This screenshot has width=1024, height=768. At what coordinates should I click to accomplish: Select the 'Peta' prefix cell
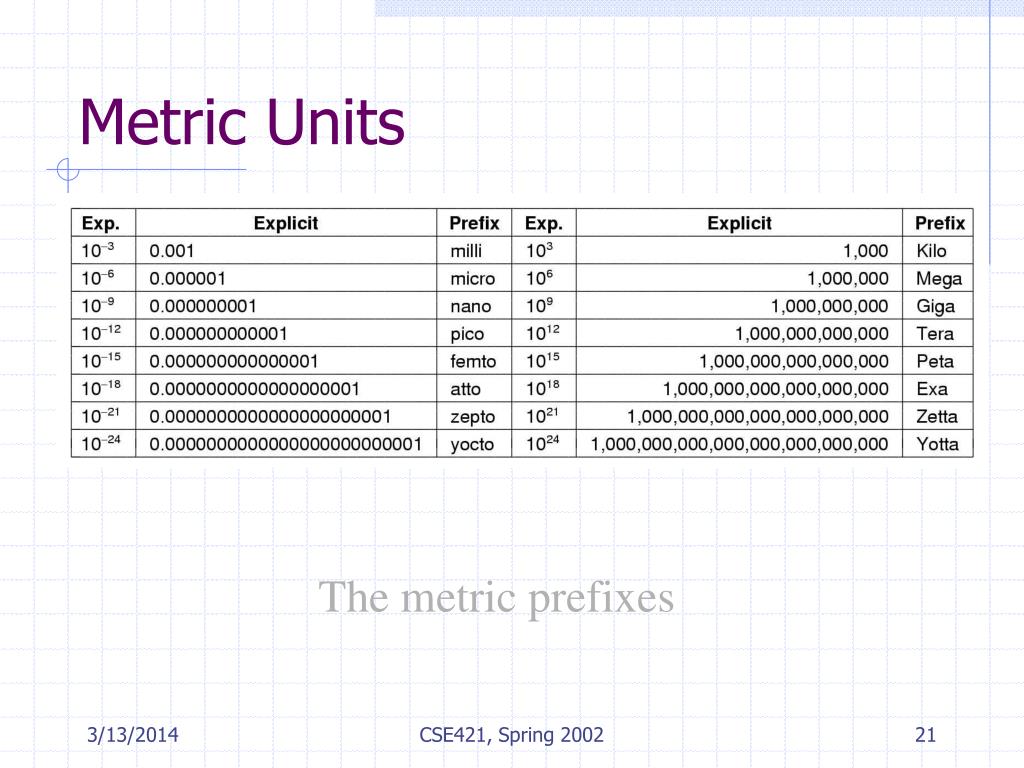click(x=938, y=360)
